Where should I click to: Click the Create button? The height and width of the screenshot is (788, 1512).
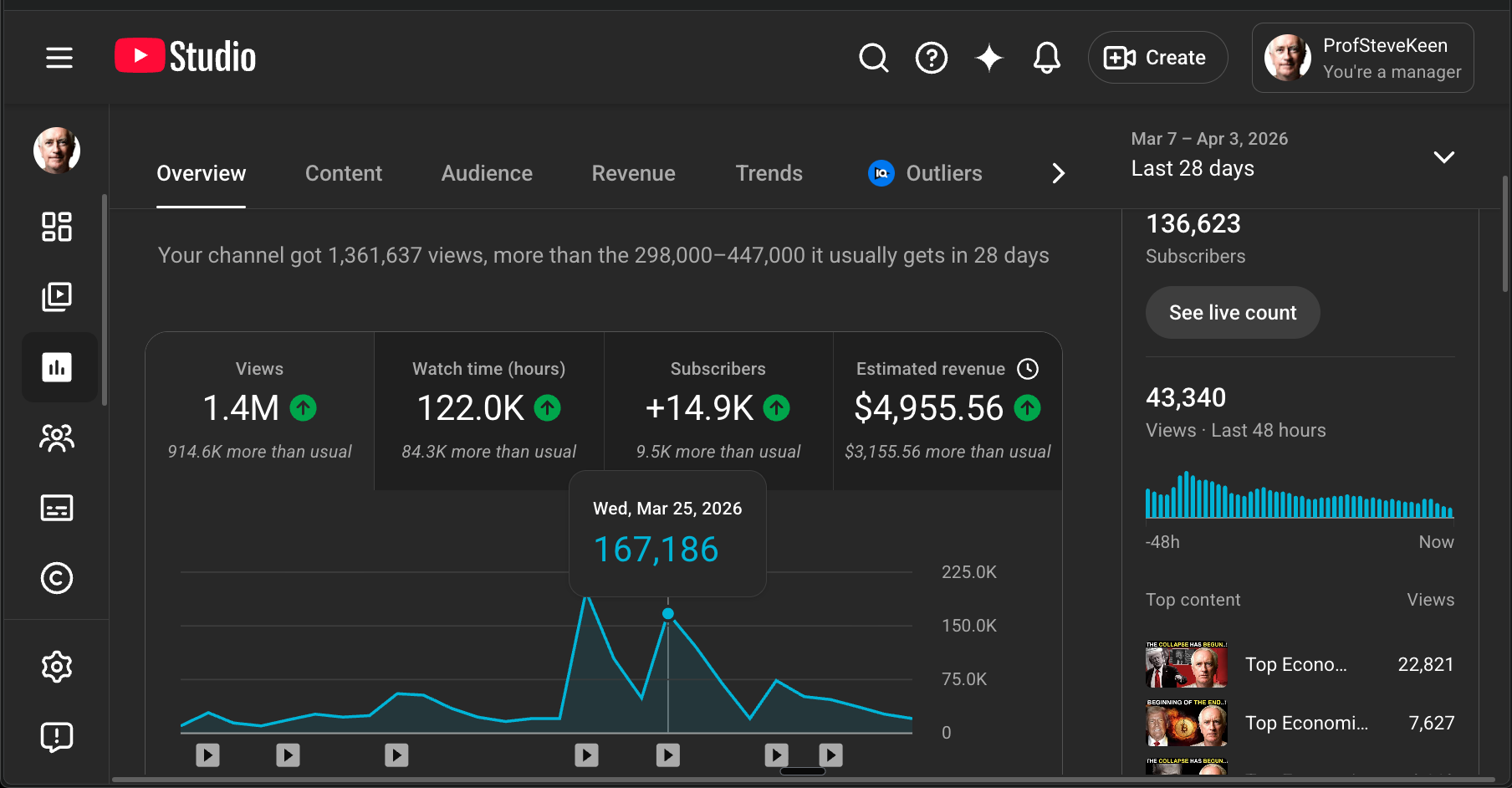1157,58
